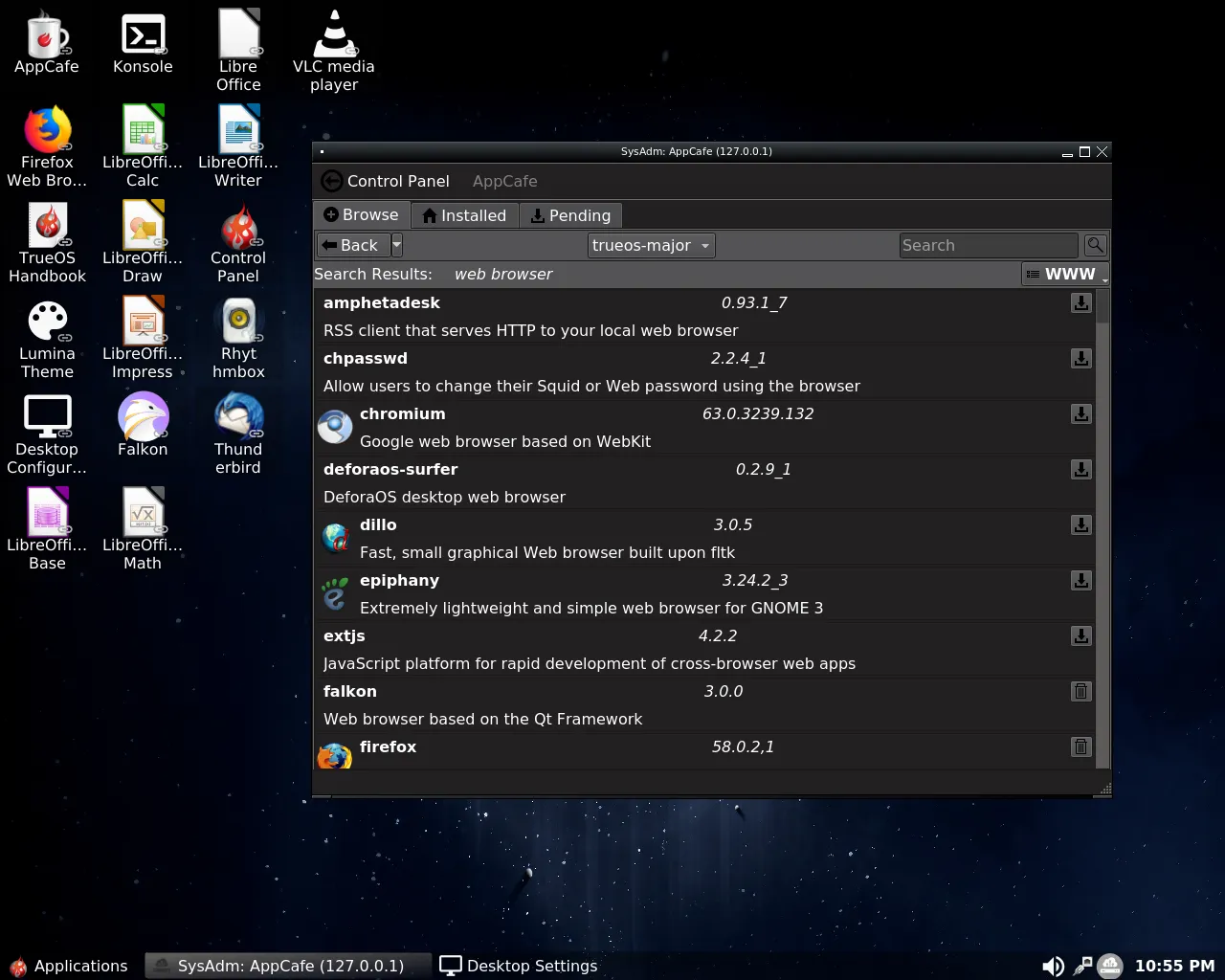
Task: Open LibreOffice Math desktop icon
Action: tap(143, 529)
